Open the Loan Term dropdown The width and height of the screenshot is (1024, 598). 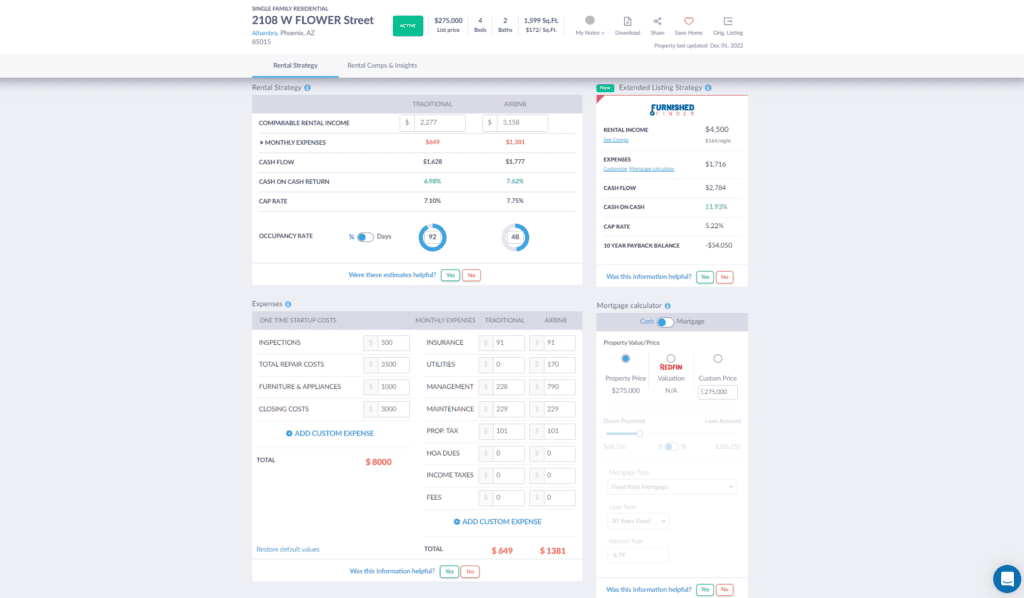[640, 520]
